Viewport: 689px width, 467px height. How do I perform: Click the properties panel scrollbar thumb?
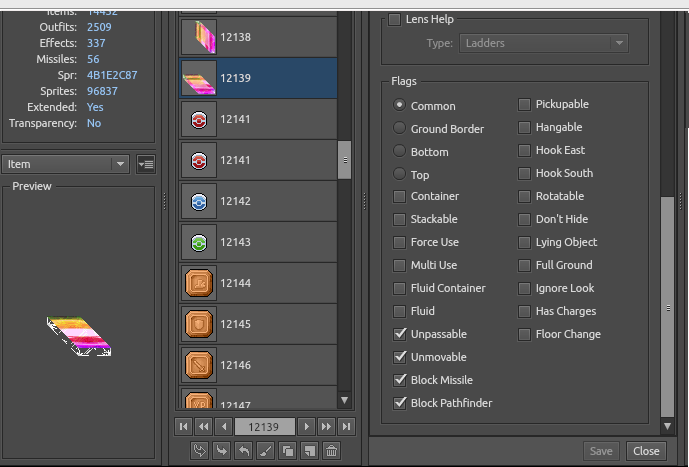pyautogui.click(x=667, y=307)
